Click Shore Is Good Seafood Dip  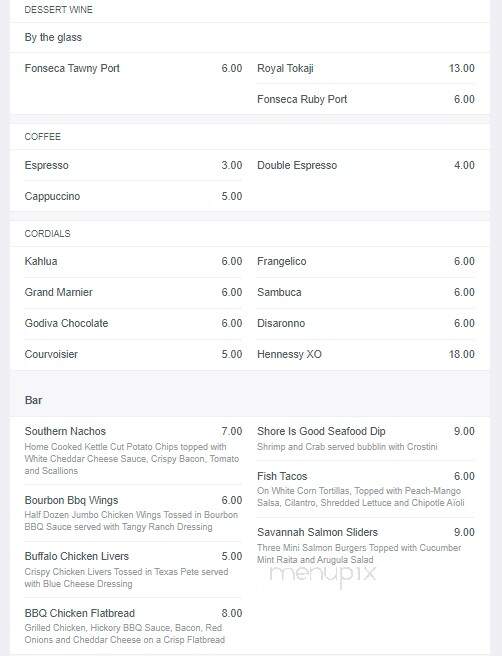321,431
